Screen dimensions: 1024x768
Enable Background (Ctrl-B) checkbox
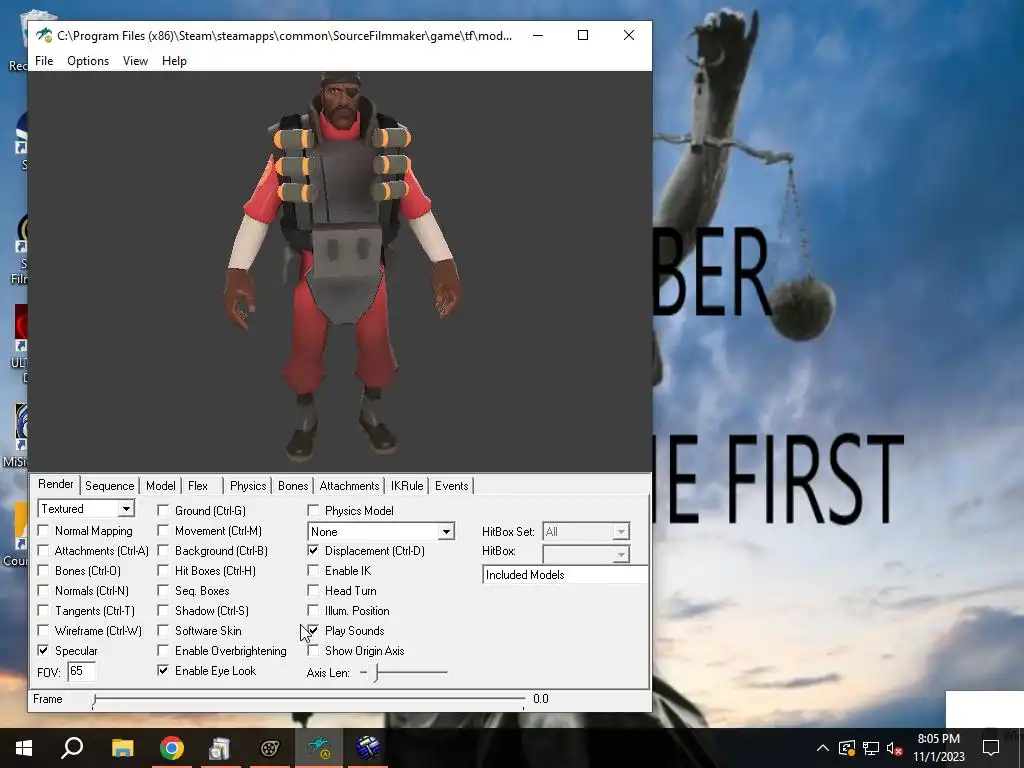coord(163,551)
